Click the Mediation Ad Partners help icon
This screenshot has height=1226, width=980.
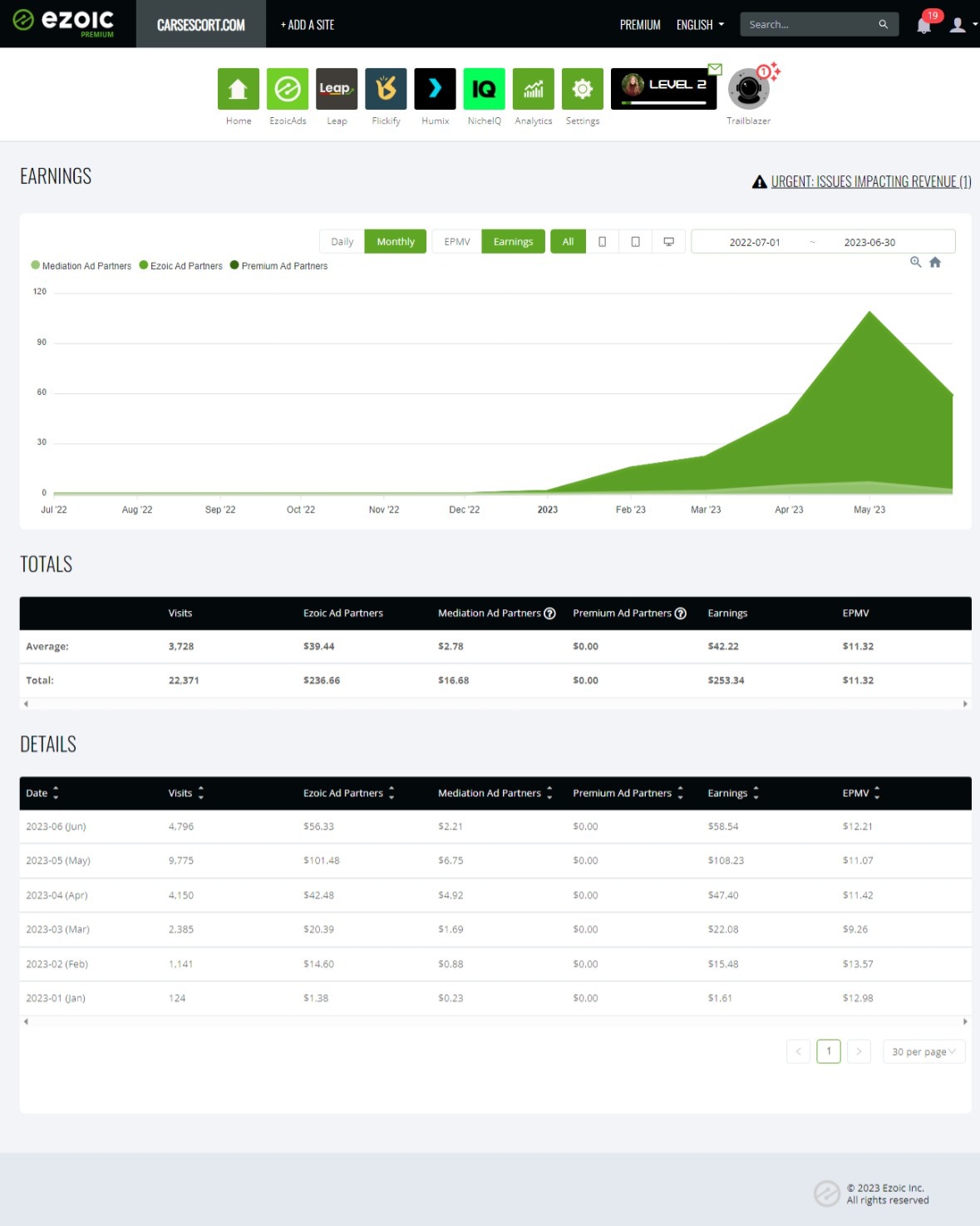(549, 613)
